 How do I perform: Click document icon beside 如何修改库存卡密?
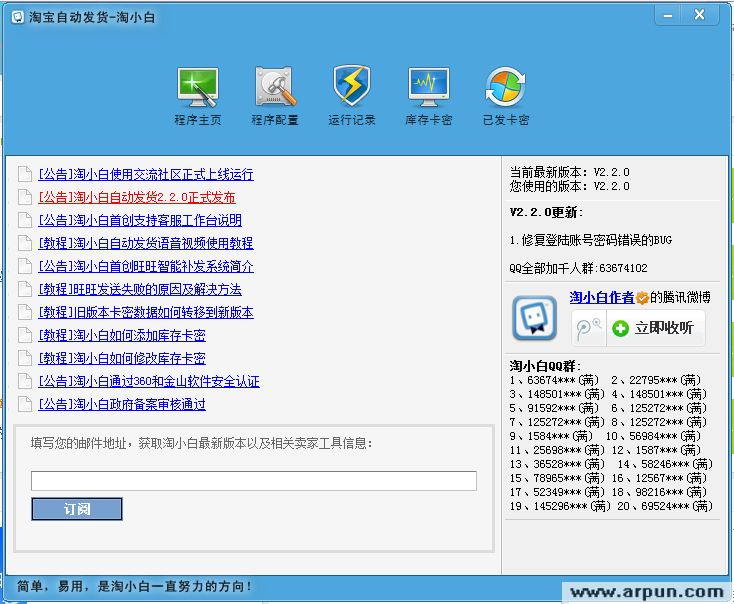tap(25, 358)
